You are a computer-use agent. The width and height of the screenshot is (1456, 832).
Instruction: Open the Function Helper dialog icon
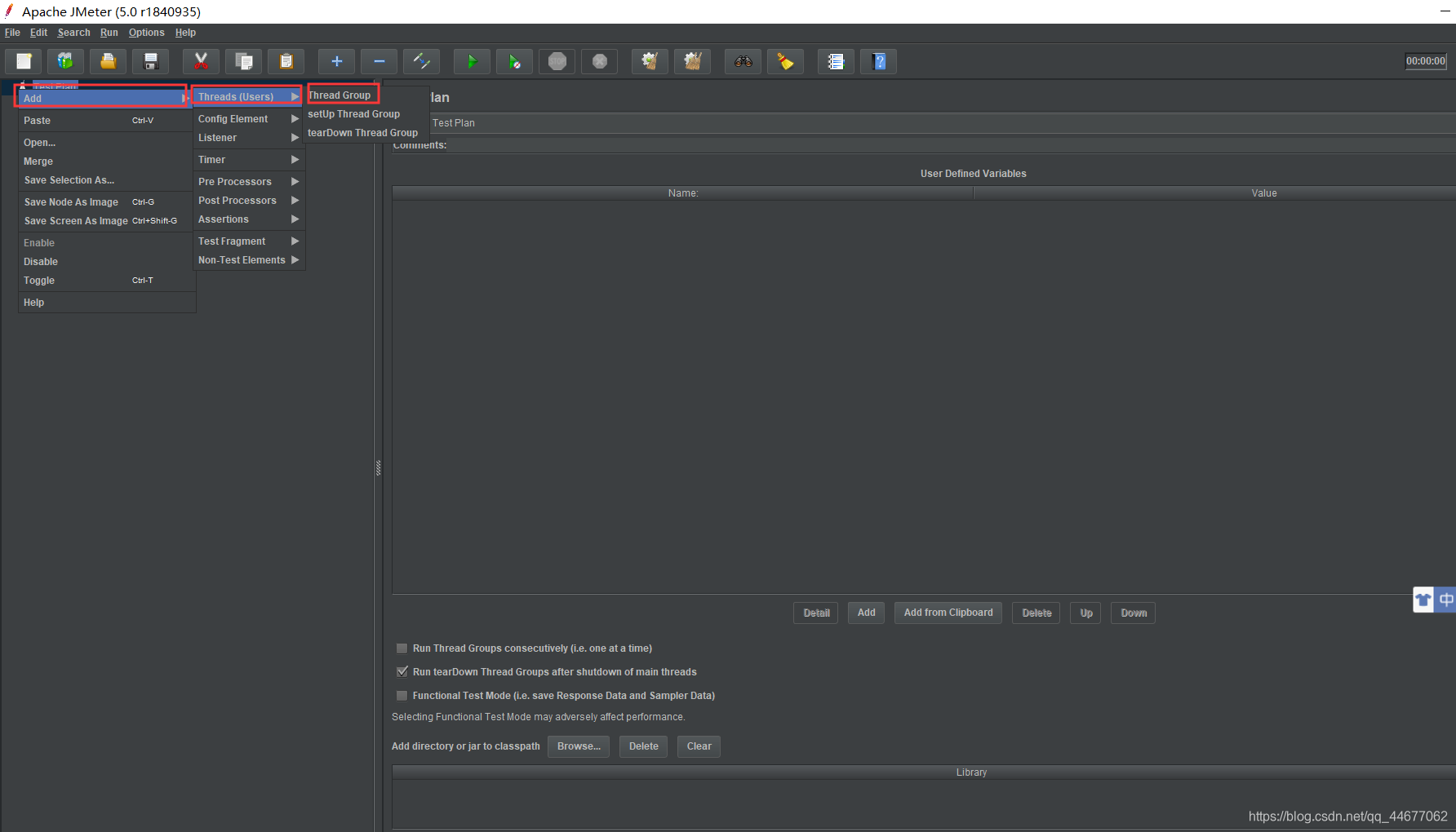point(836,61)
